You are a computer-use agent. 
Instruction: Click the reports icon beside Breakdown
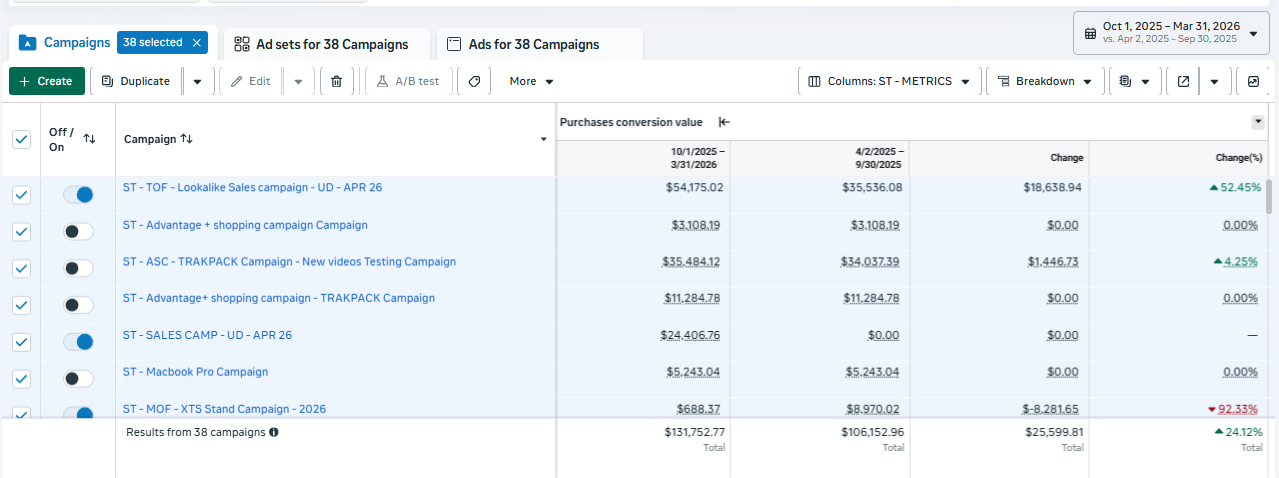click(x=1125, y=82)
